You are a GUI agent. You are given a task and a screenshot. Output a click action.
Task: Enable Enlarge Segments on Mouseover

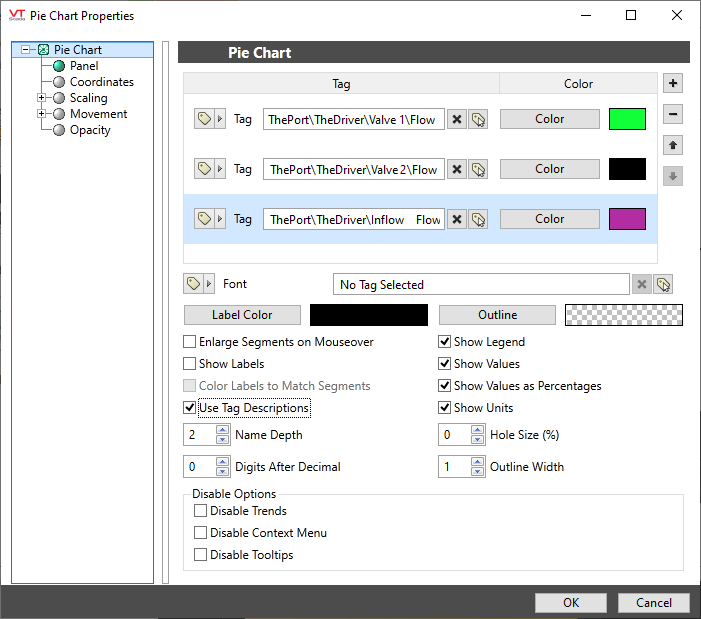pyautogui.click(x=190, y=342)
